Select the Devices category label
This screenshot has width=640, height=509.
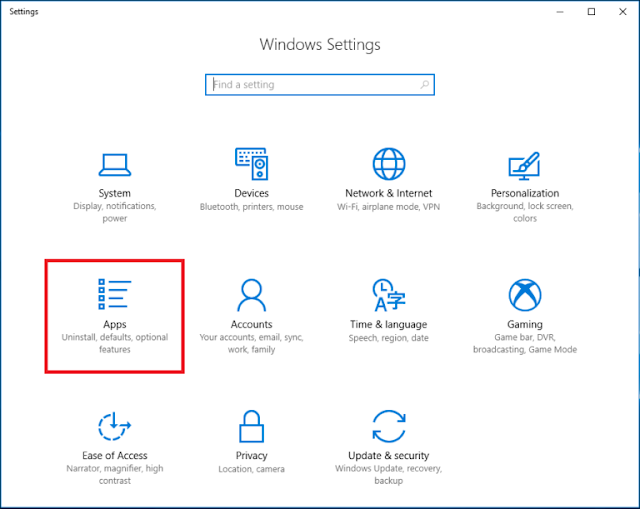[251, 193]
